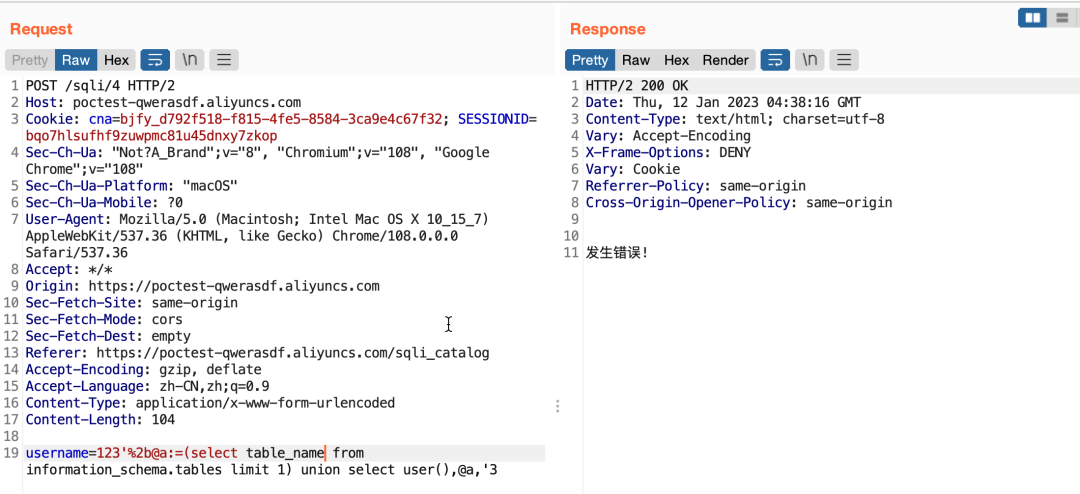This screenshot has width=1080, height=494.
Task: Click the Origin header line
Action: (202, 286)
